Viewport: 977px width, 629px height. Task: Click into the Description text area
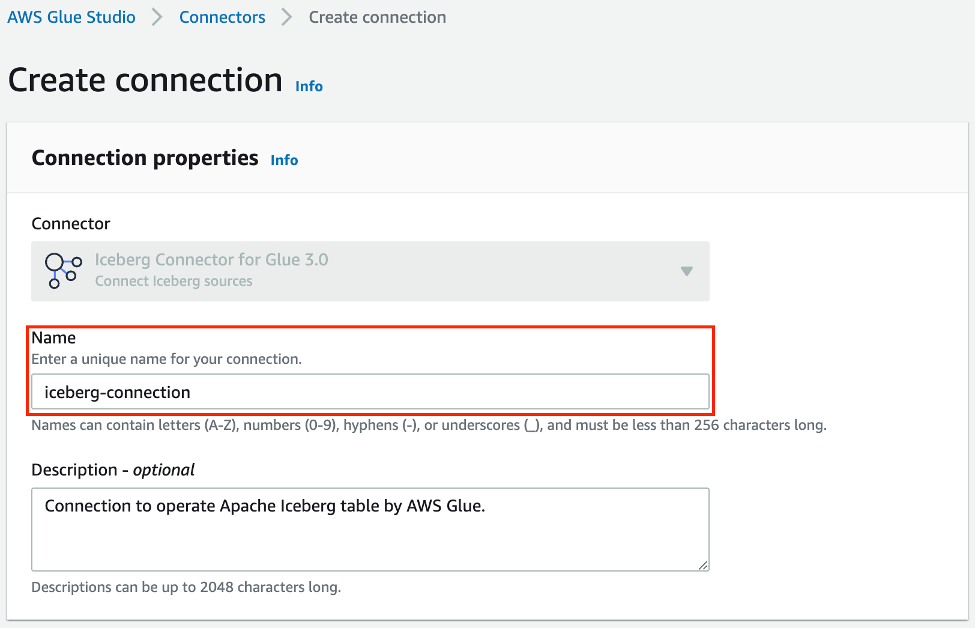pyautogui.click(x=370, y=529)
